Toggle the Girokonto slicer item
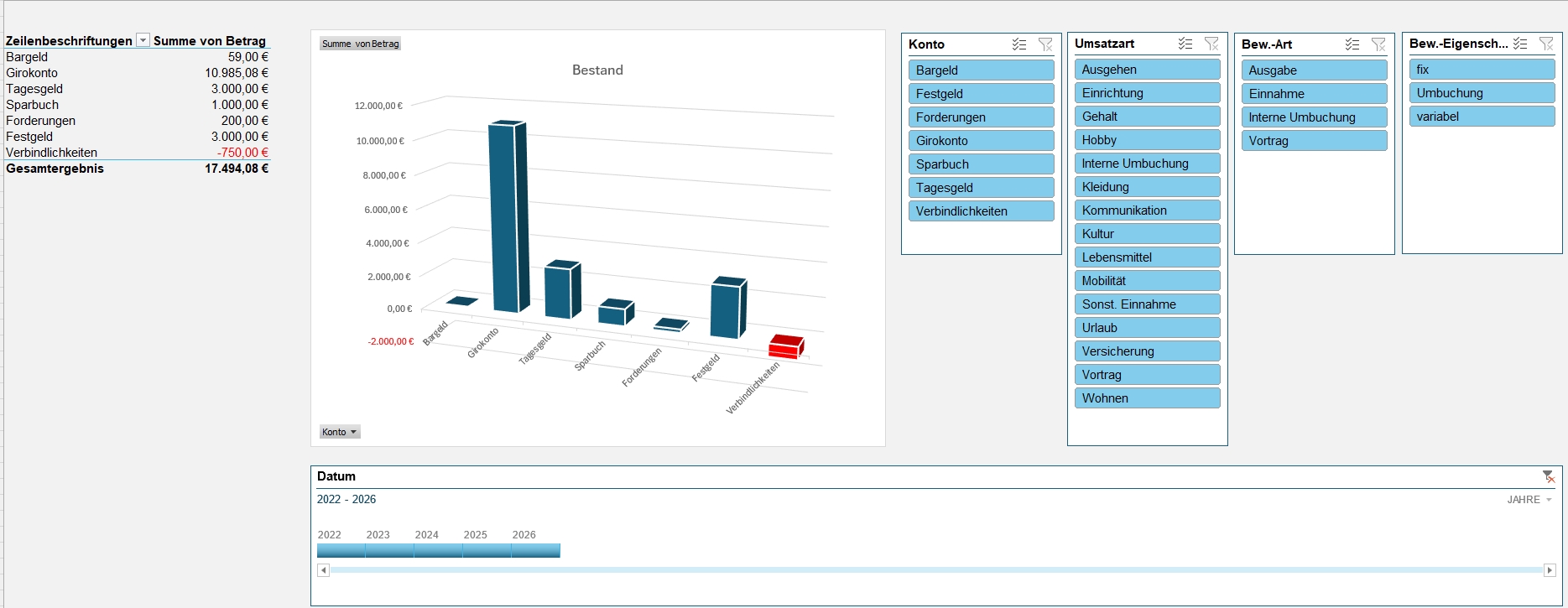This screenshot has height=608, width=1568. pyautogui.click(x=981, y=141)
